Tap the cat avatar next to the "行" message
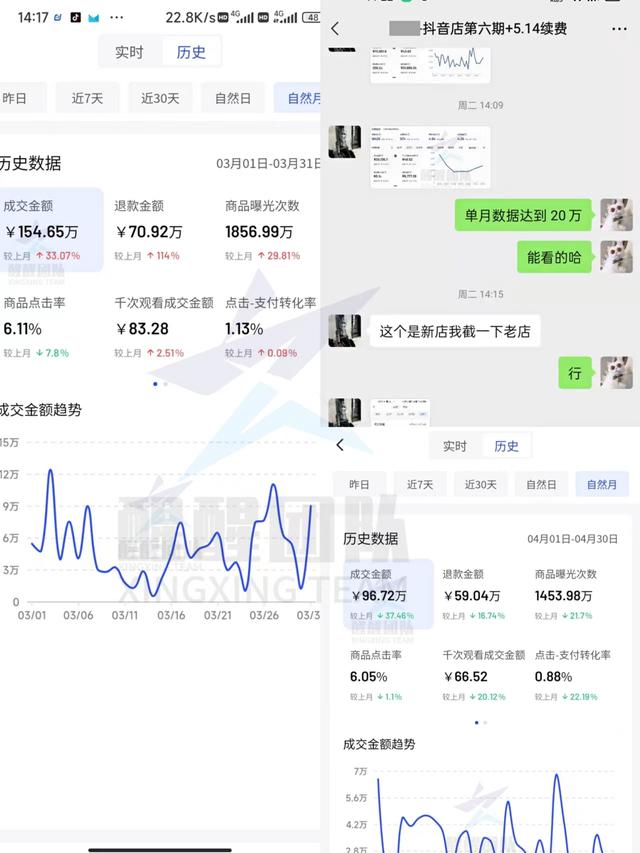This screenshot has width=640, height=853. [616, 373]
